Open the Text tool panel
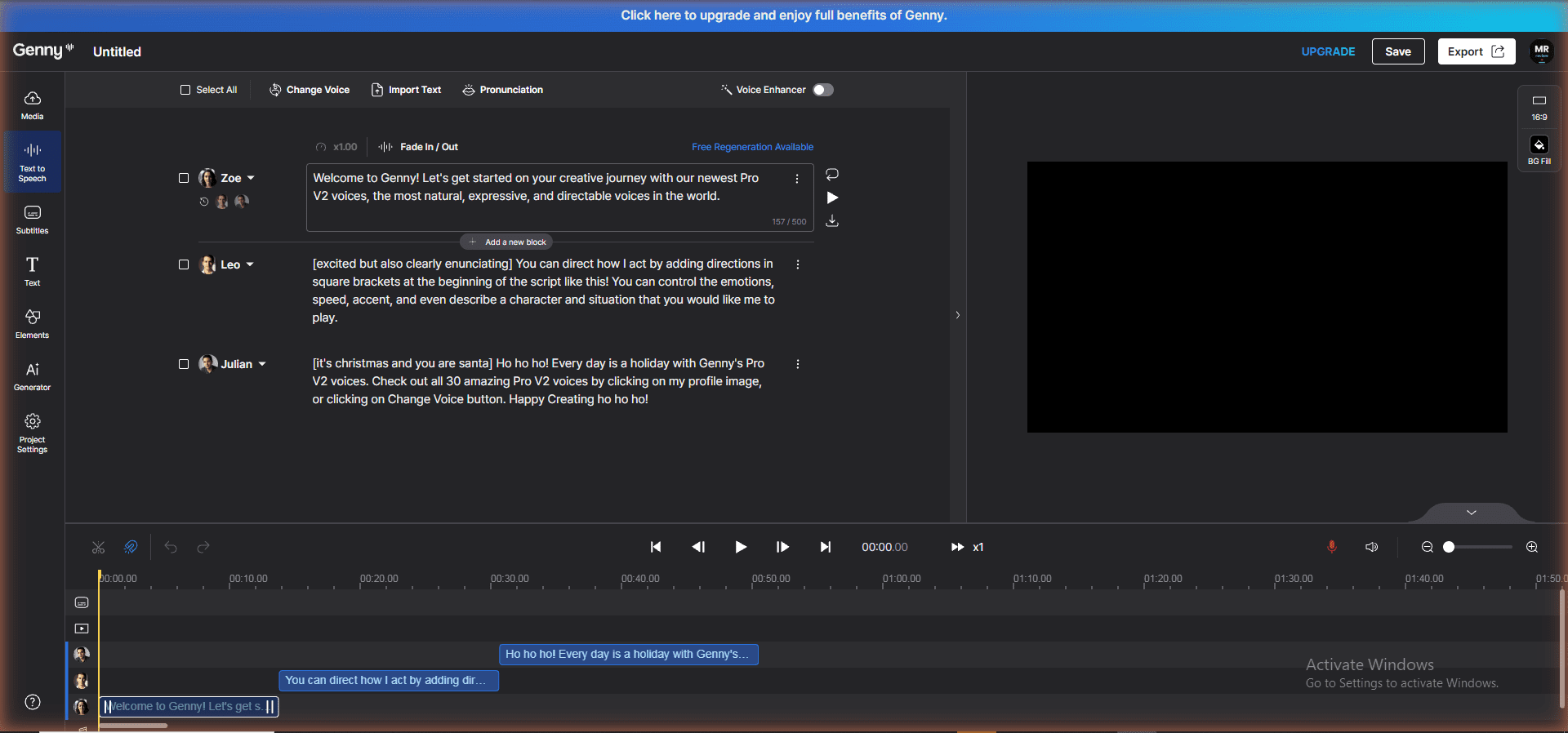The width and height of the screenshot is (1568, 733). 32,272
